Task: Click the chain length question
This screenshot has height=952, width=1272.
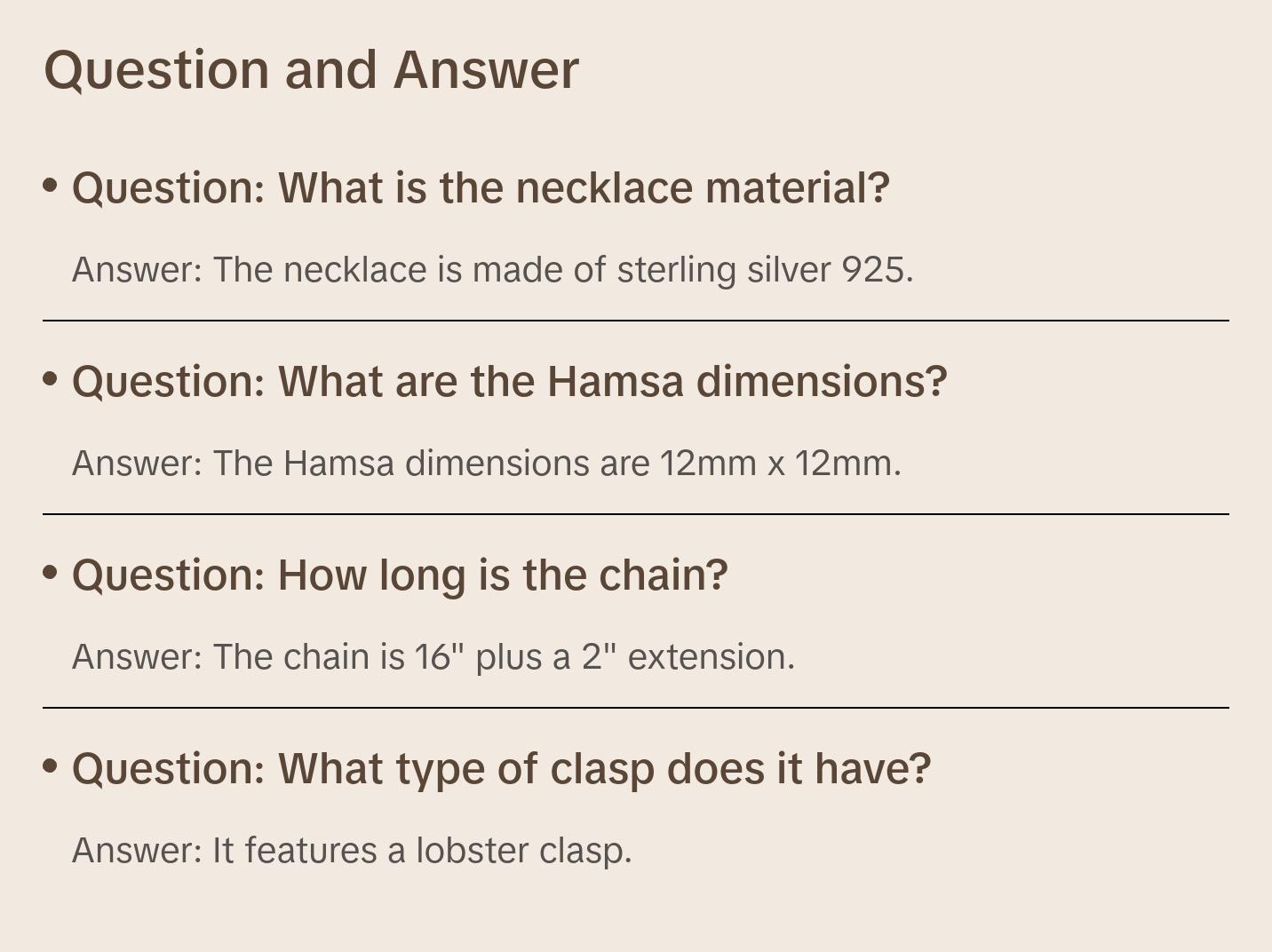Action: coord(400,575)
